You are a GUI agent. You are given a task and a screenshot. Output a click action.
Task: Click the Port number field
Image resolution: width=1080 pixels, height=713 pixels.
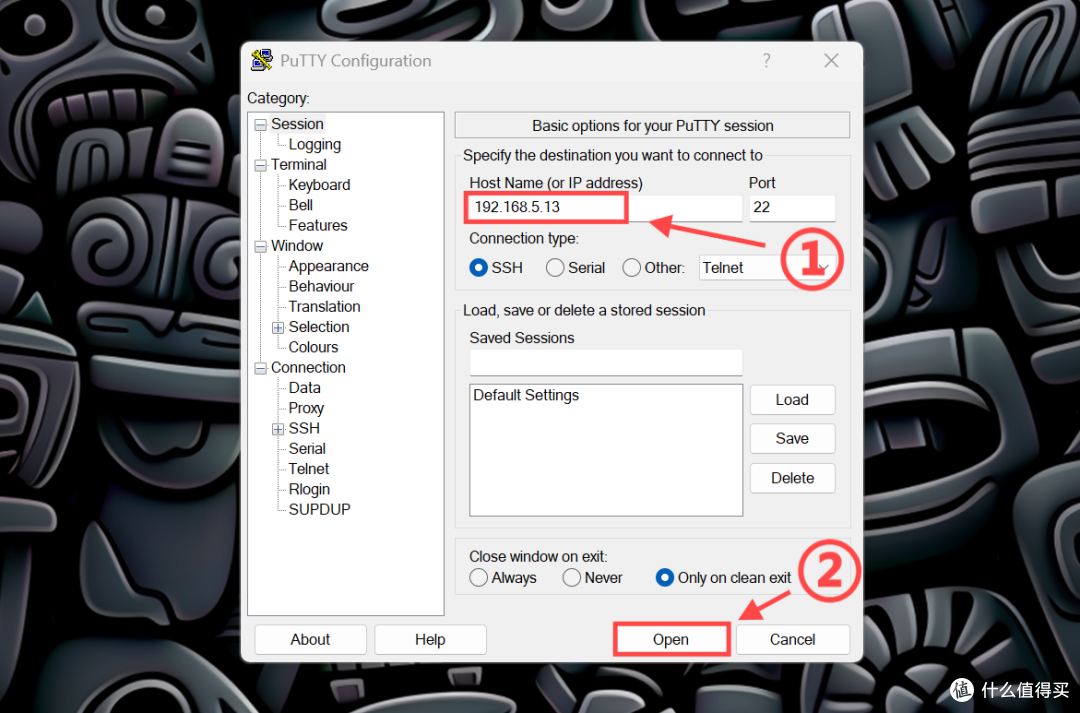point(792,207)
